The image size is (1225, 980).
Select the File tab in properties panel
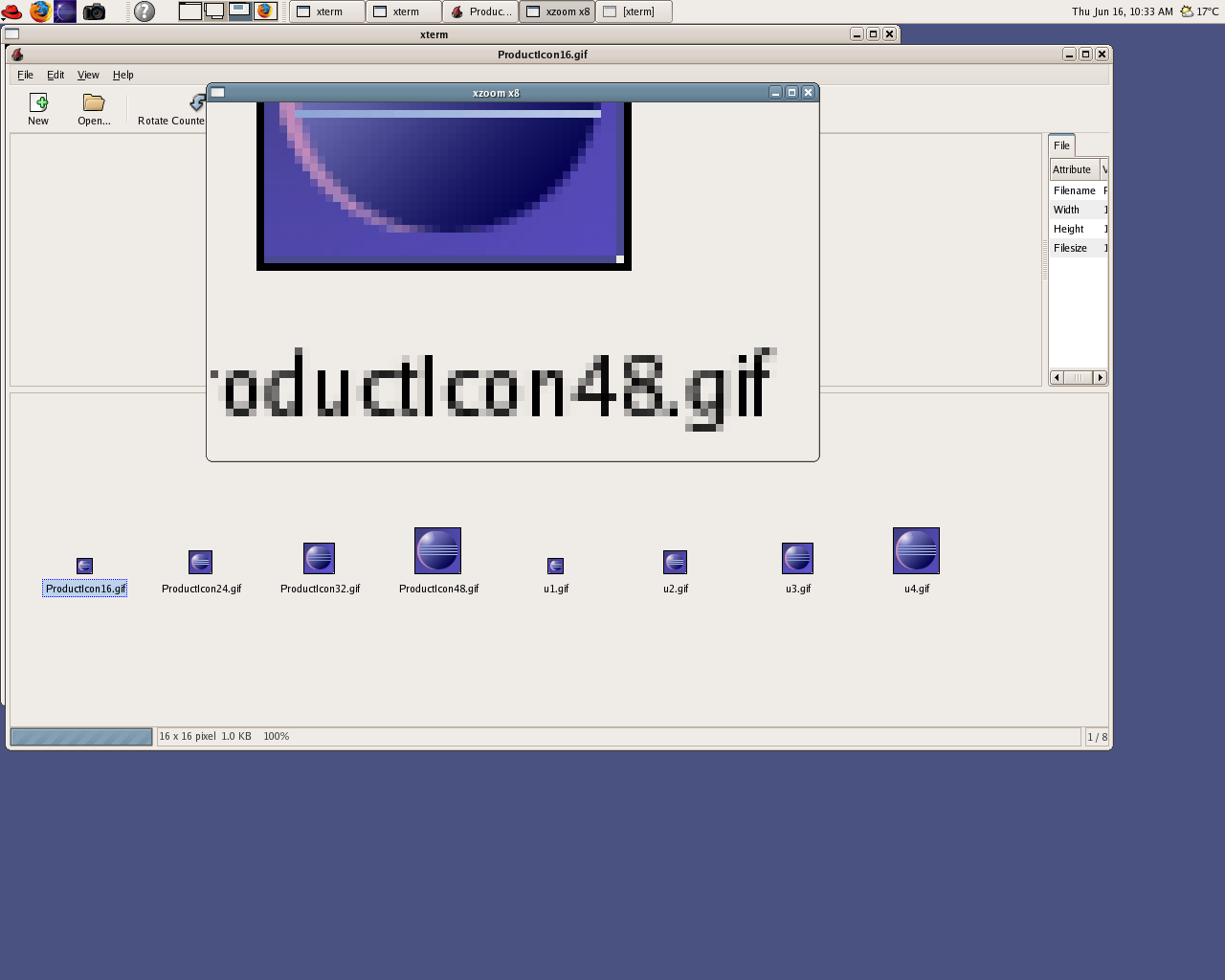click(x=1061, y=145)
